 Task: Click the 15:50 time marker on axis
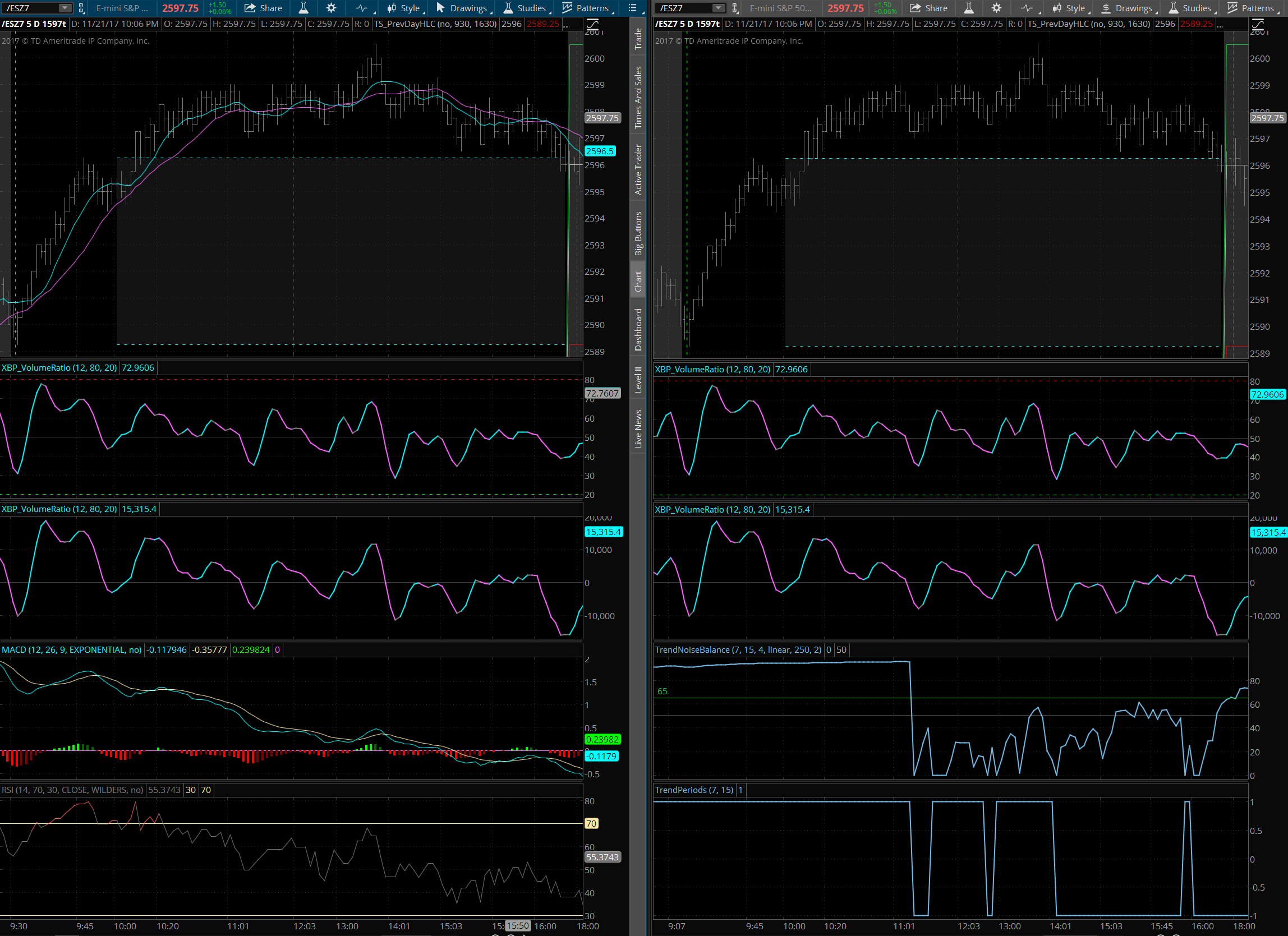pos(517,926)
